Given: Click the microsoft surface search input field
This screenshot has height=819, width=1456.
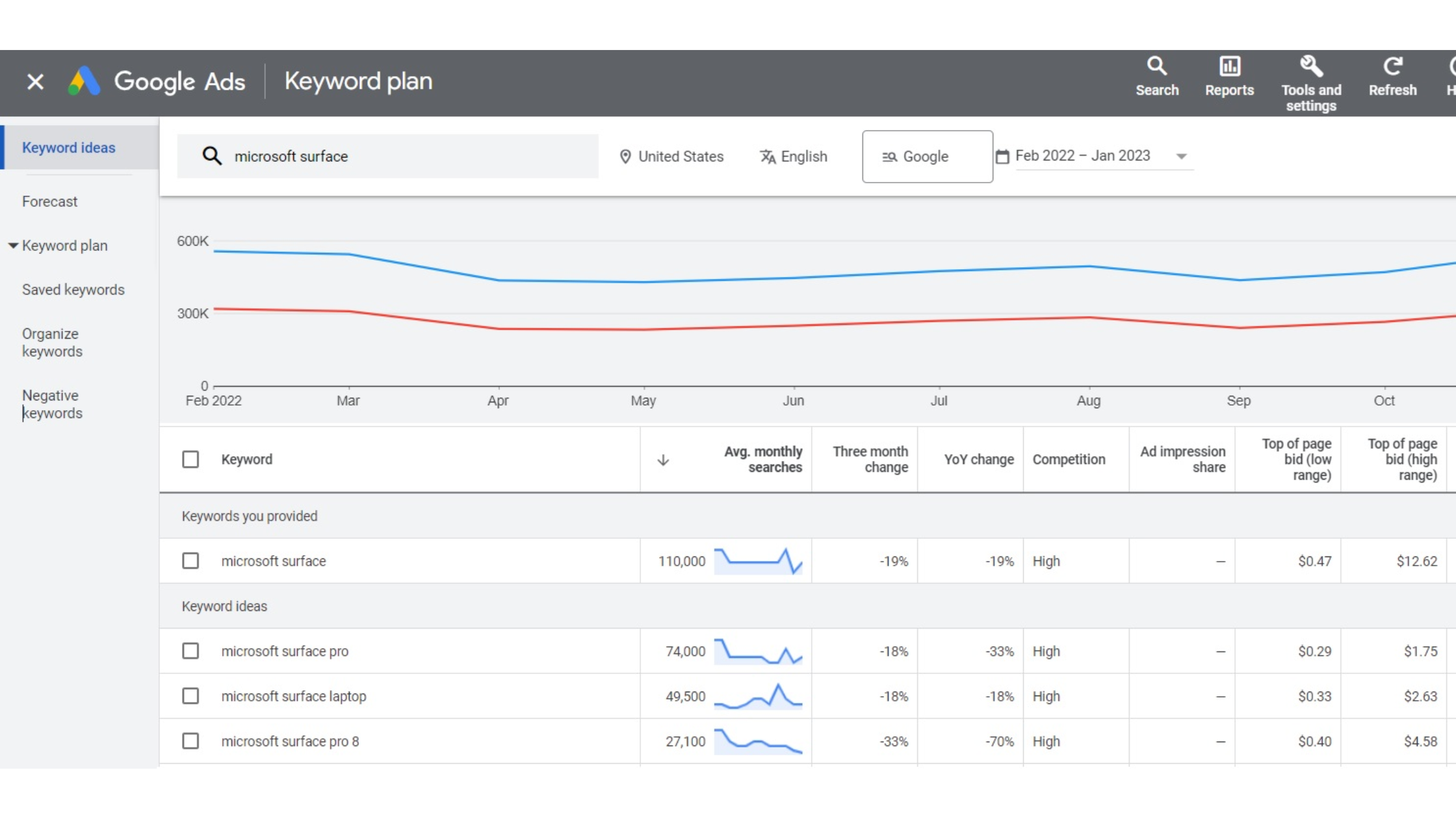Looking at the screenshot, I should 387,156.
